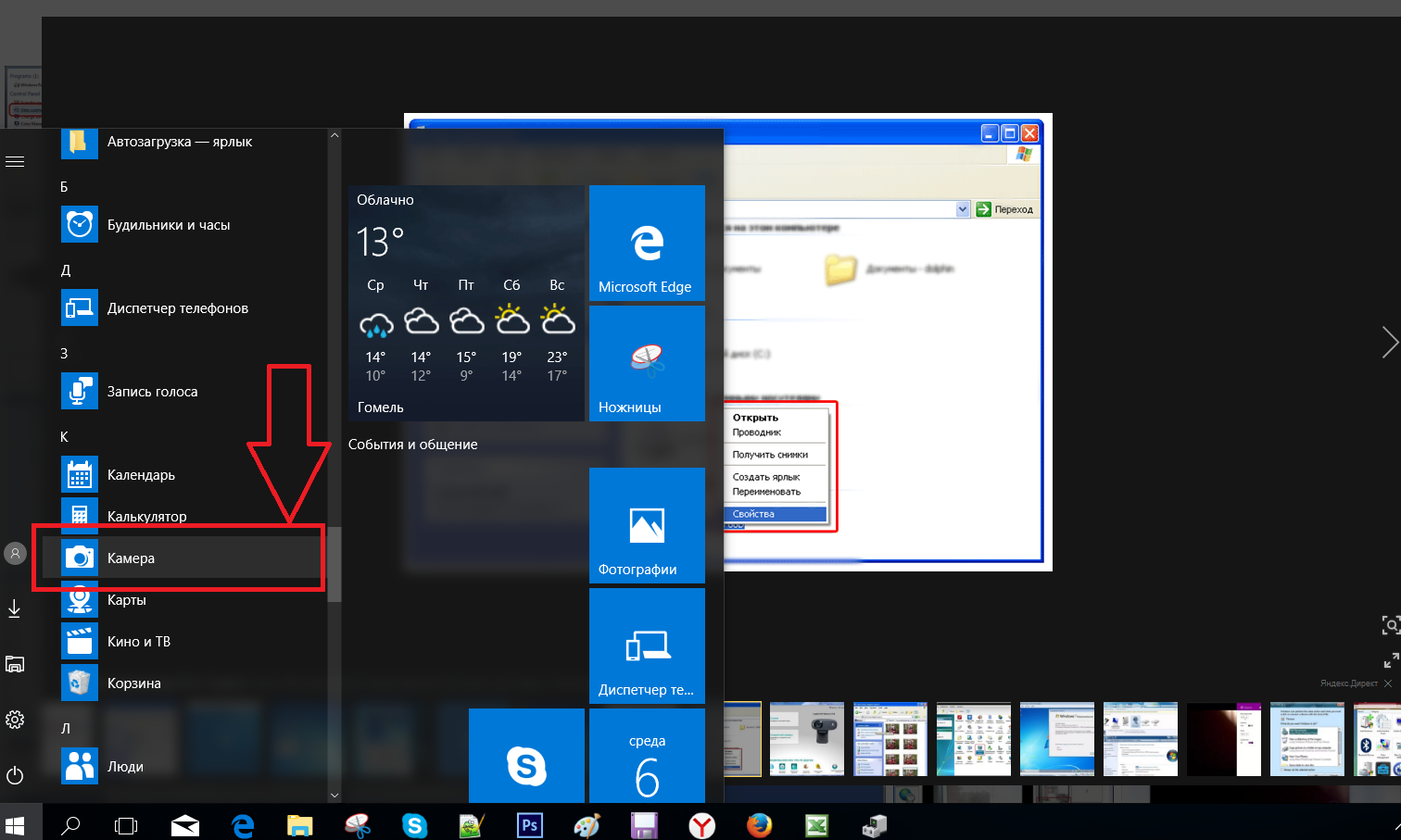Open the Settings gear in the Start sidebar
Screen dimensions: 1401x840
click(x=15, y=720)
